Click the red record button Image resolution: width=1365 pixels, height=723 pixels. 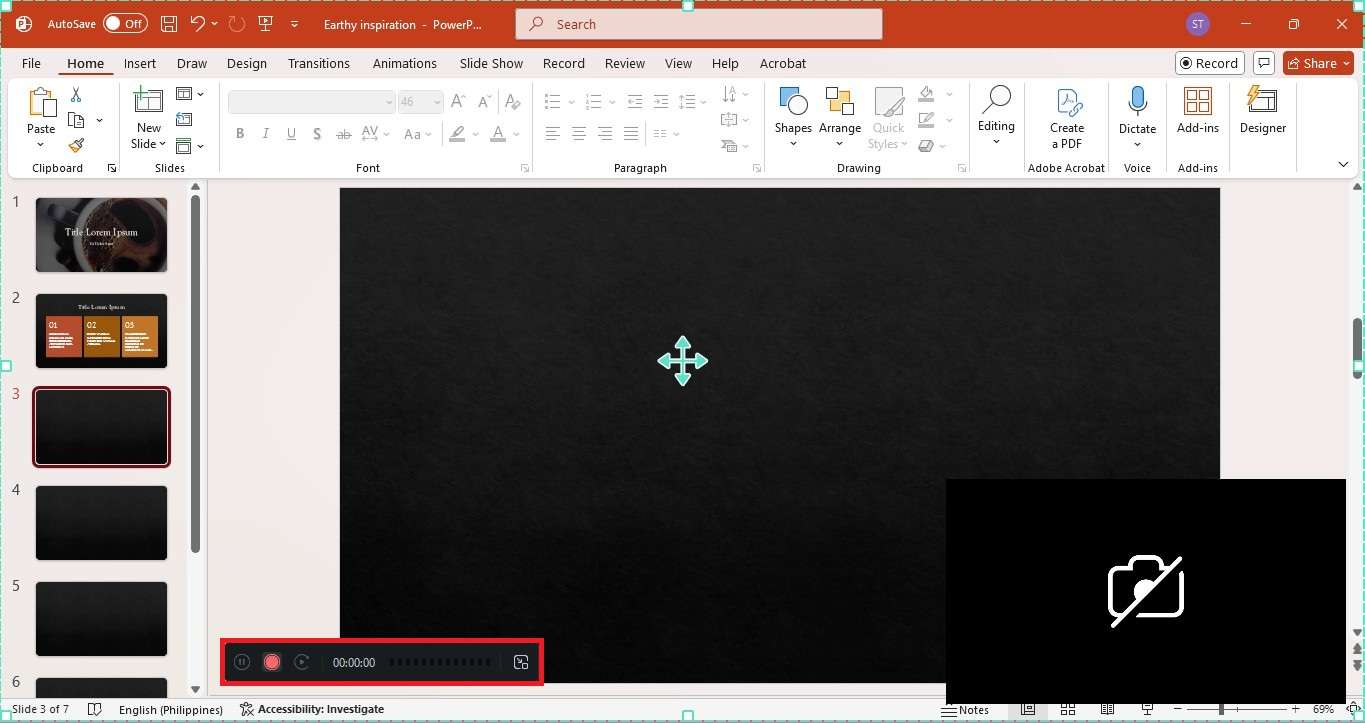(x=271, y=662)
